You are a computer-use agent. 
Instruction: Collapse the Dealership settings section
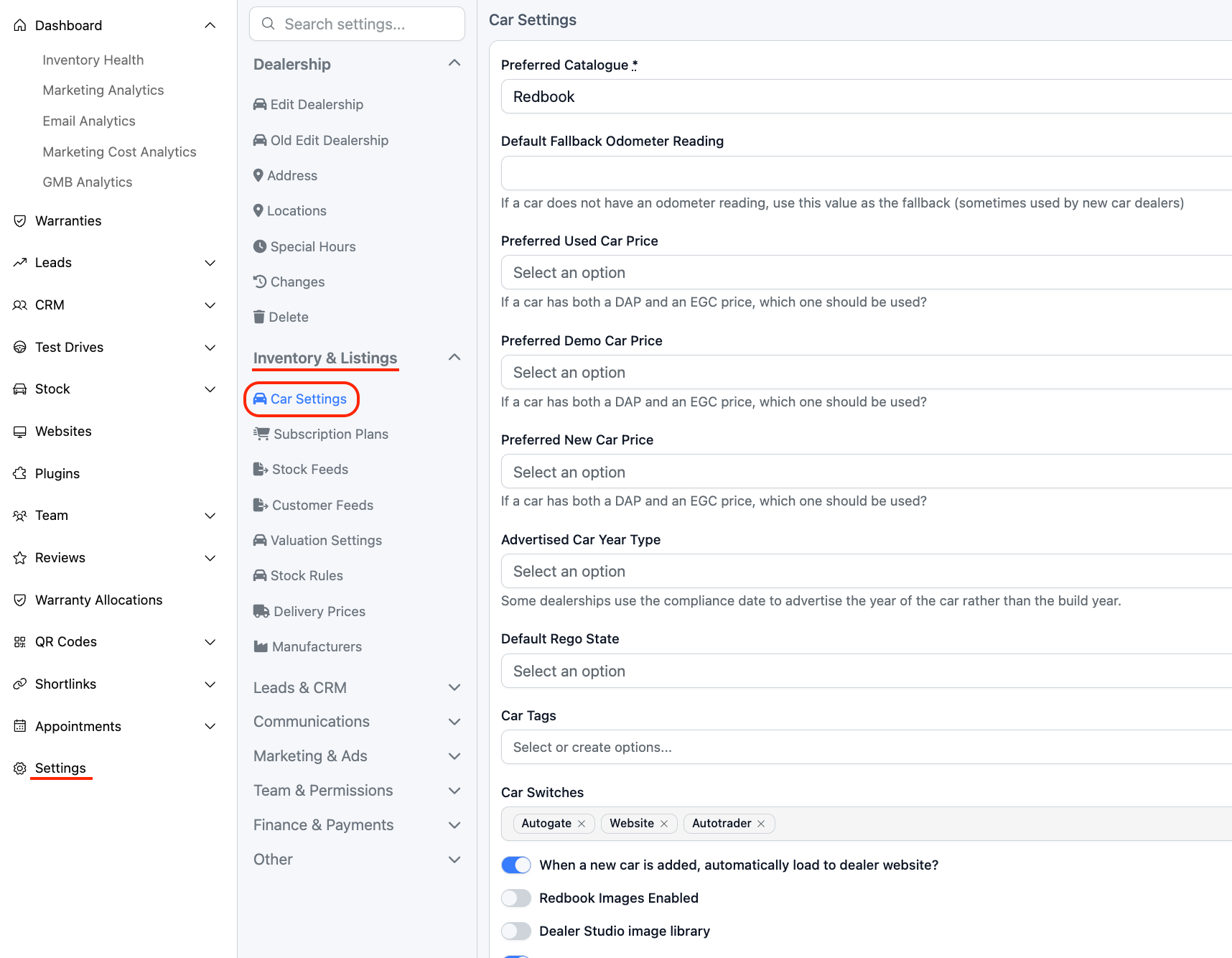(454, 64)
